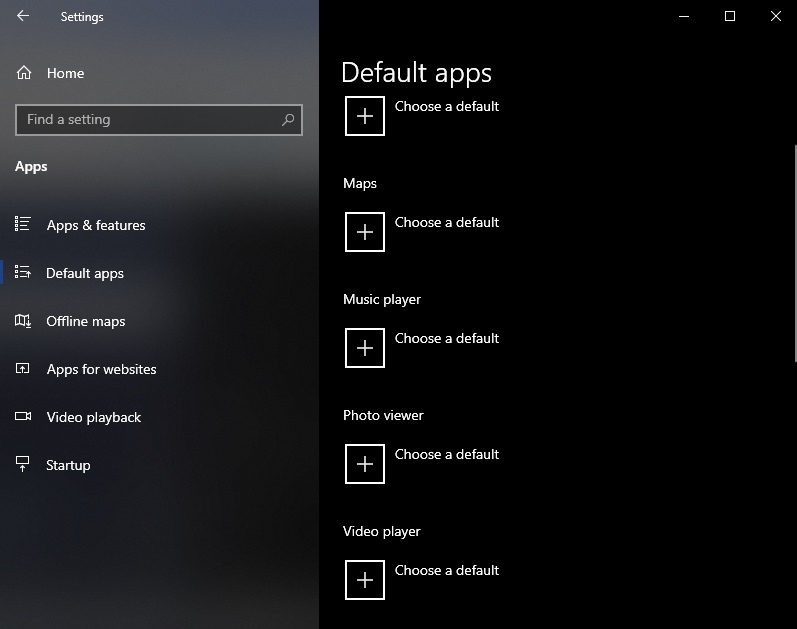Click the plus box under Video player
The height and width of the screenshot is (629, 797).
click(x=364, y=580)
